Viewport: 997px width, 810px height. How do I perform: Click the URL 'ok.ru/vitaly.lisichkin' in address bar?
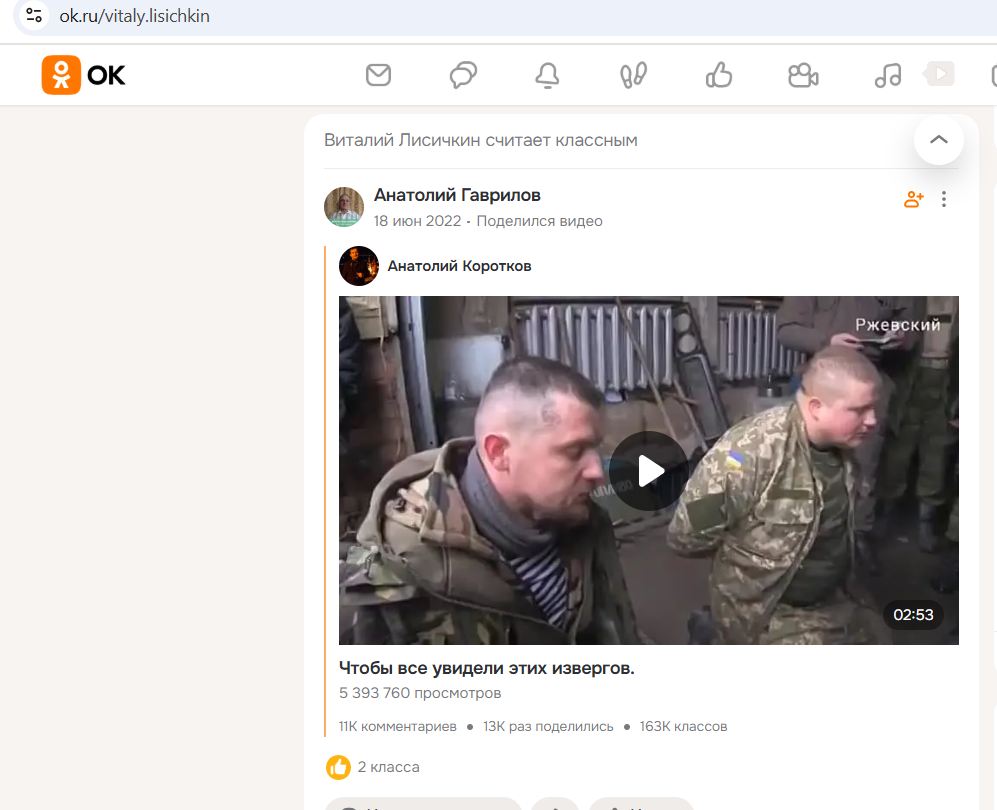(x=134, y=16)
